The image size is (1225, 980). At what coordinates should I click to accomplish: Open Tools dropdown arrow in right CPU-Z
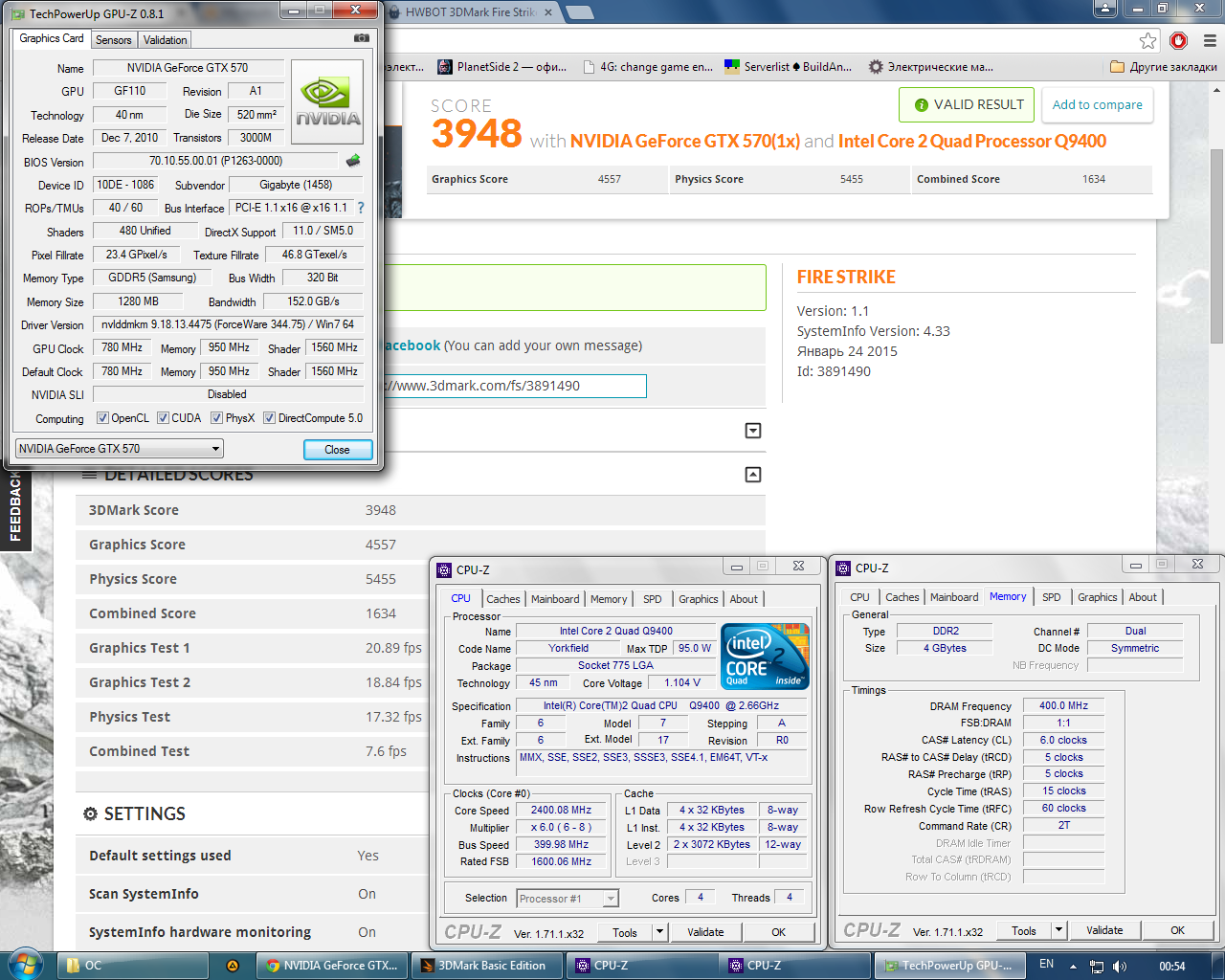1058,930
